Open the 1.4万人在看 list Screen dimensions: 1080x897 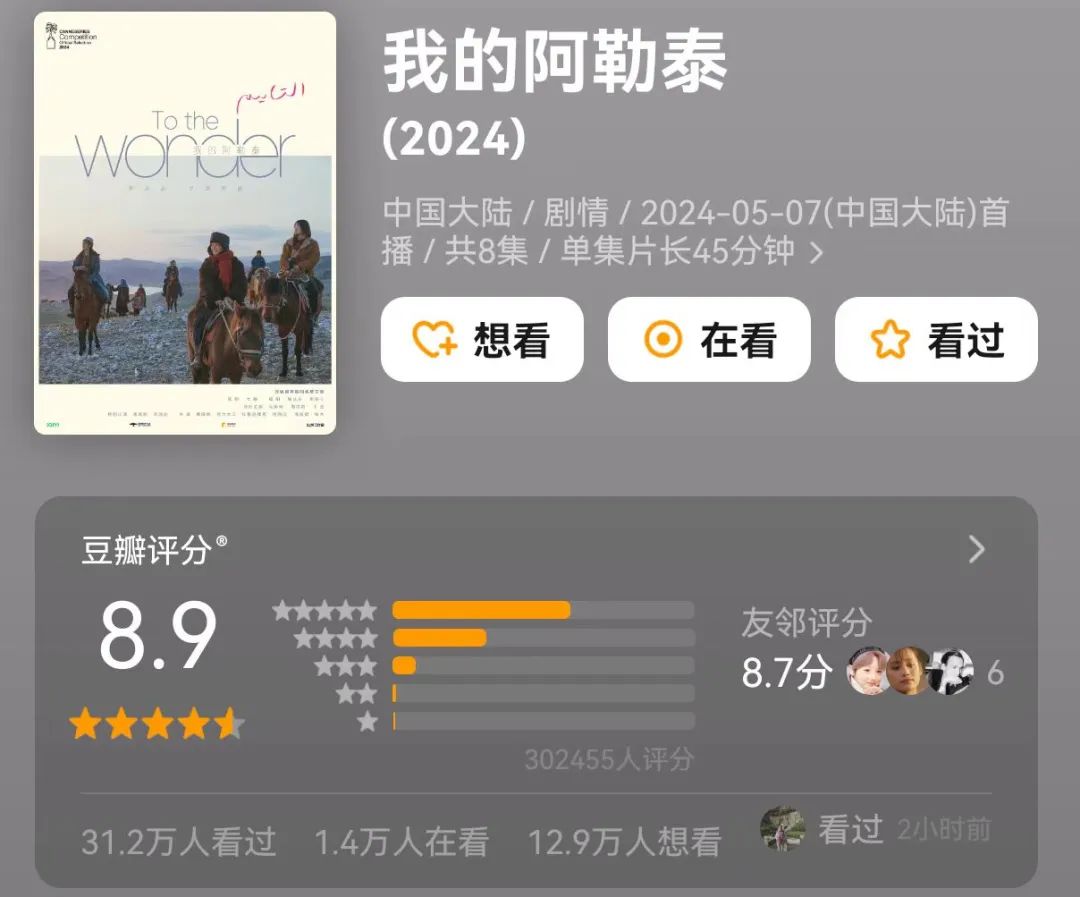[402, 842]
